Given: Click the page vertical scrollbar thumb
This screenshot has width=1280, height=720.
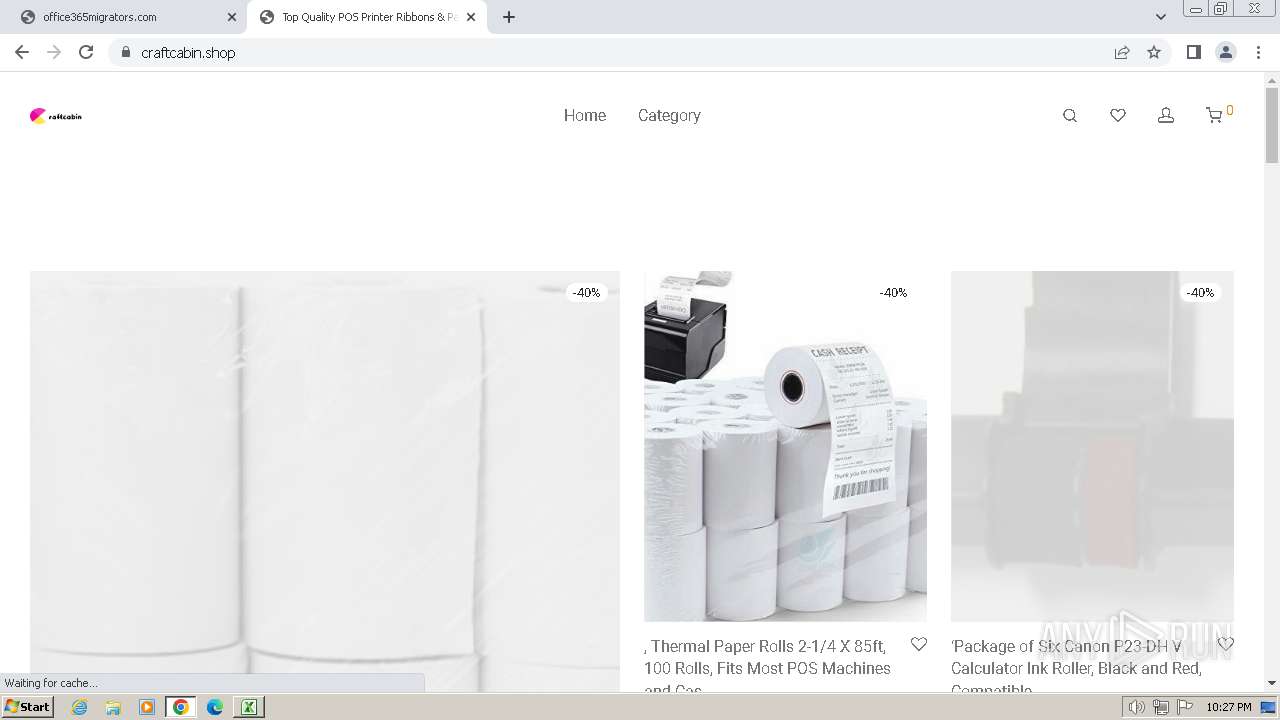Looking at the screenshot, I should pos(1272,125).
